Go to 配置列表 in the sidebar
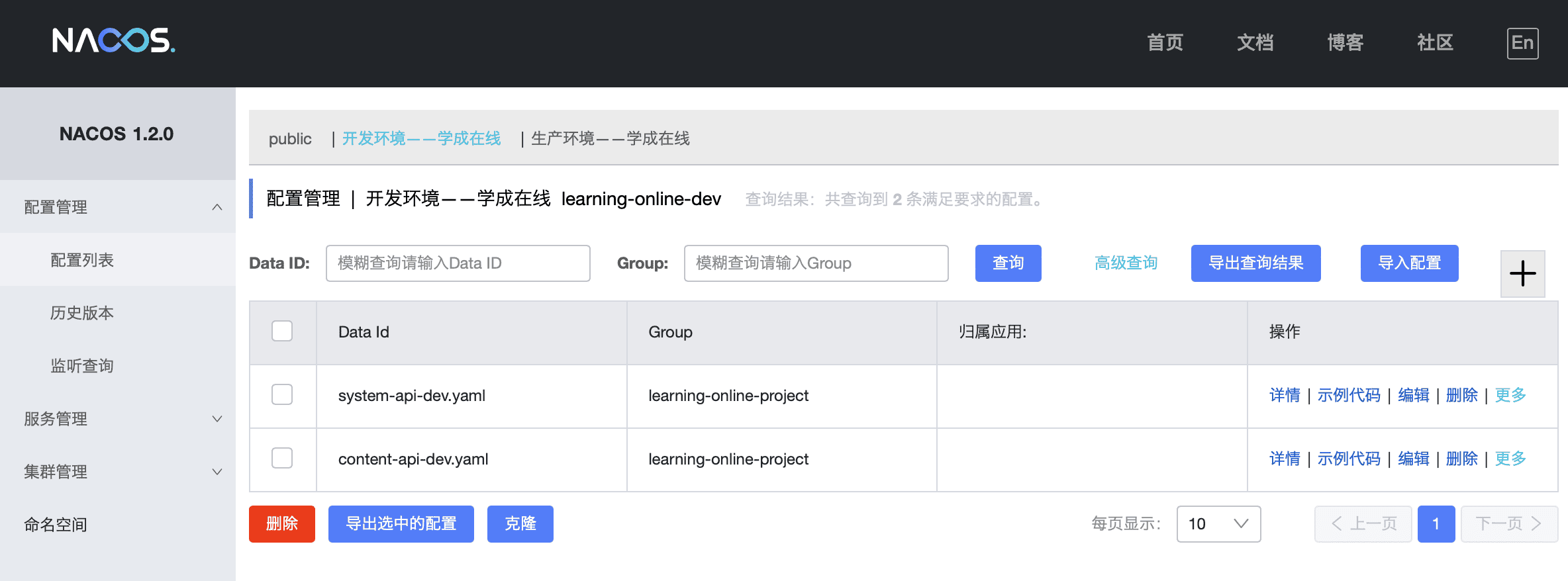Screen dimensions: 1568x581 coord(118,260)
